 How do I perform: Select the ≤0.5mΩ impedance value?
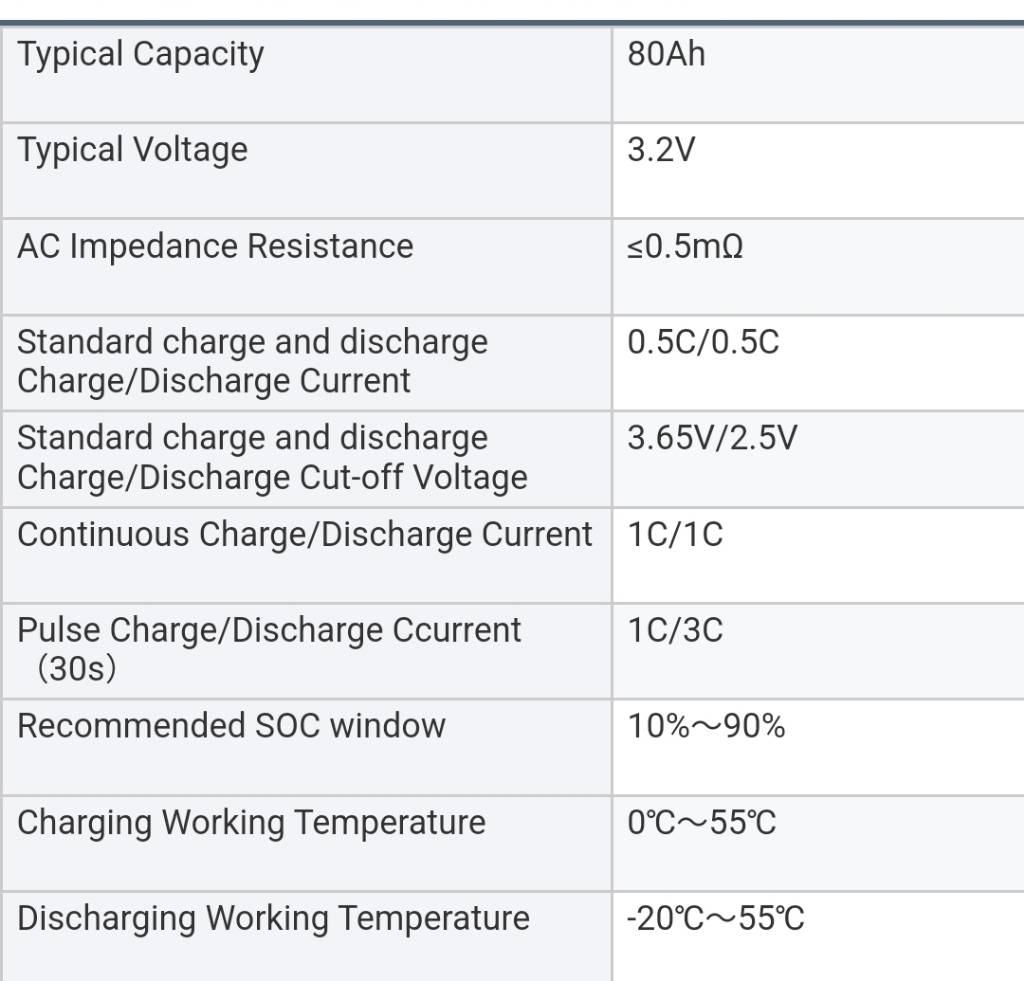click(685, 246)
